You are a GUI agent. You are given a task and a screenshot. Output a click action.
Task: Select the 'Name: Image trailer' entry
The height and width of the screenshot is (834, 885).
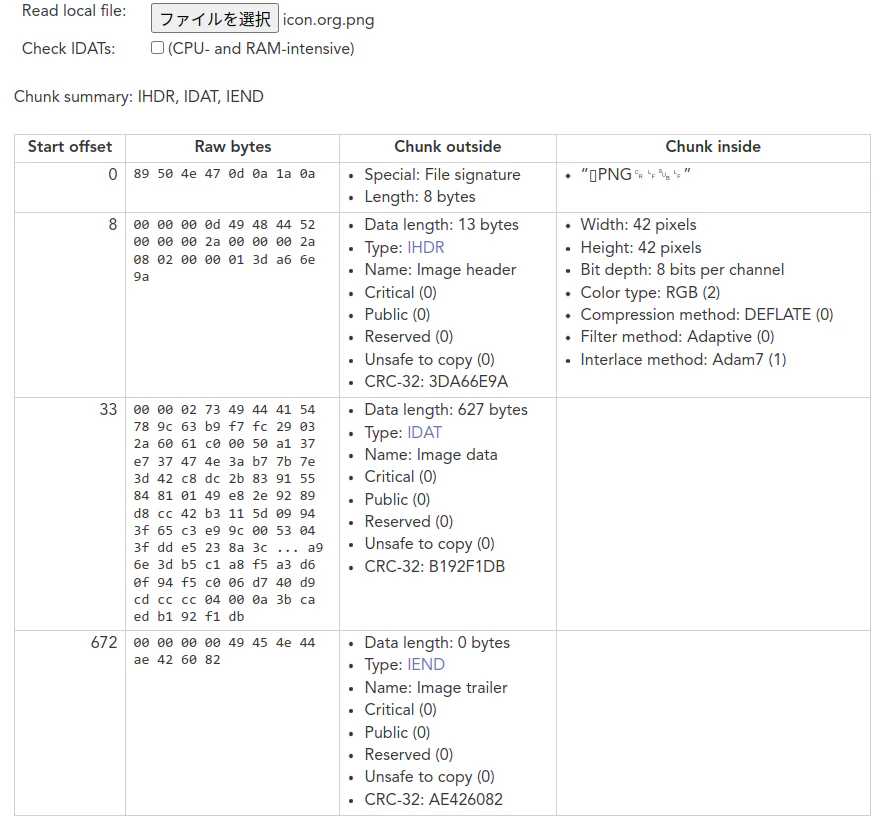(x=436, y=687)
